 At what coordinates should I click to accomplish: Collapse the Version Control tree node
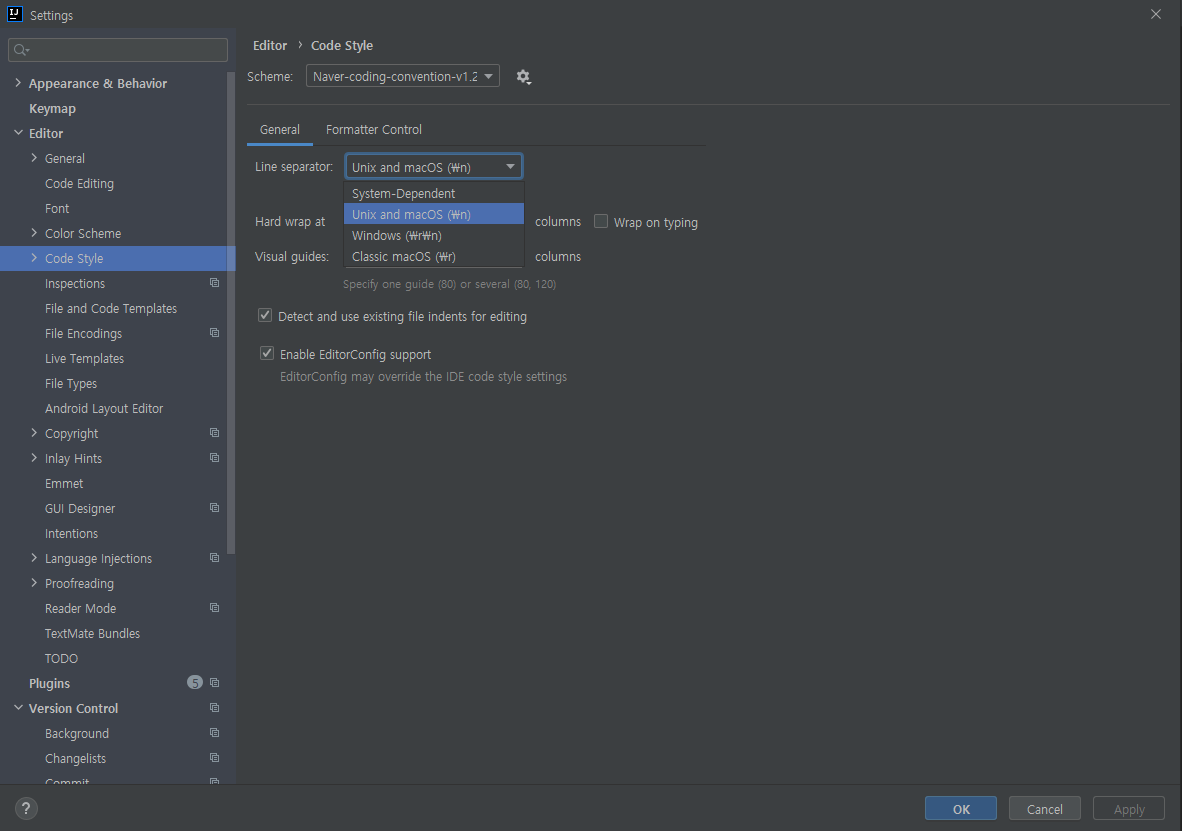[18, 708]
